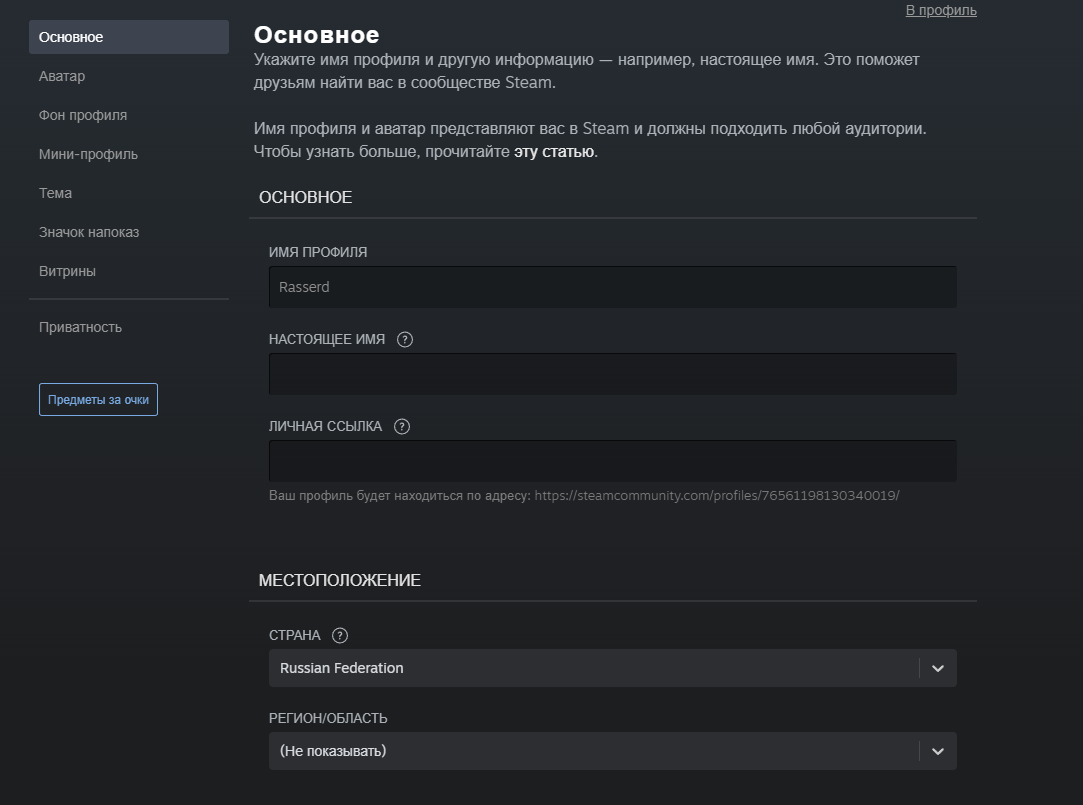Focus the Настоящее имя text field
Image resolution: width=1083 pixels, height=805 pixels.
click(x=612, y=374)
